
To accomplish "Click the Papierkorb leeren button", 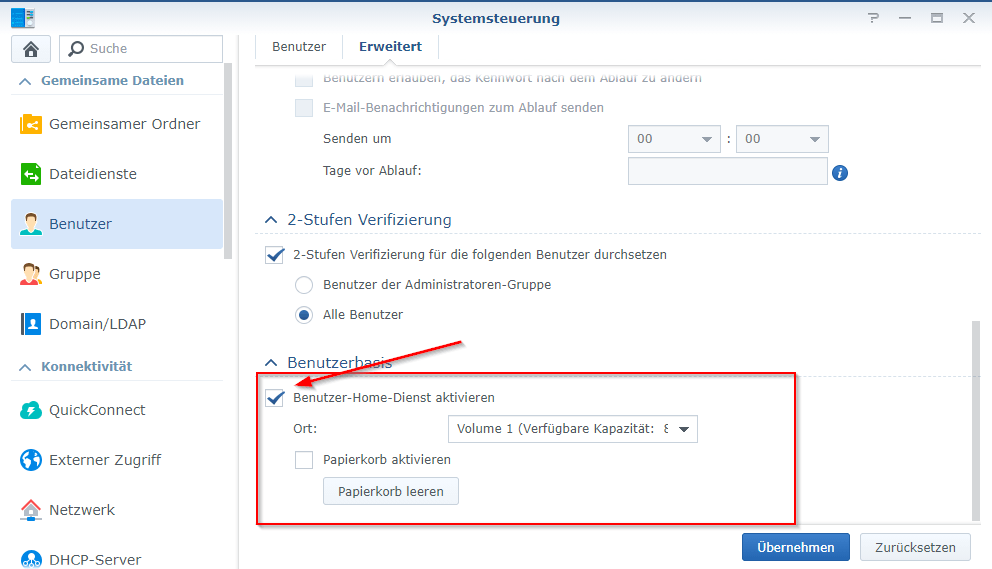I will (x=390, y=491).
